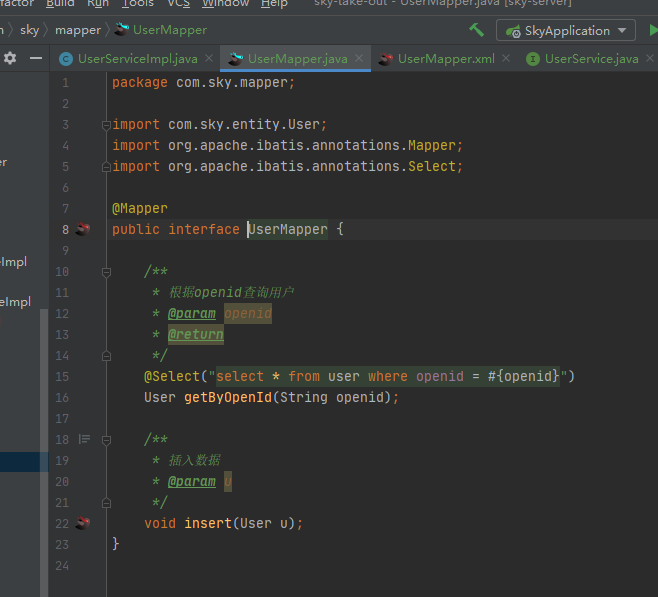The image size is (658, 597).
Task: Collapse the imports fold marker on line 3
Action: tap(106, 125)
